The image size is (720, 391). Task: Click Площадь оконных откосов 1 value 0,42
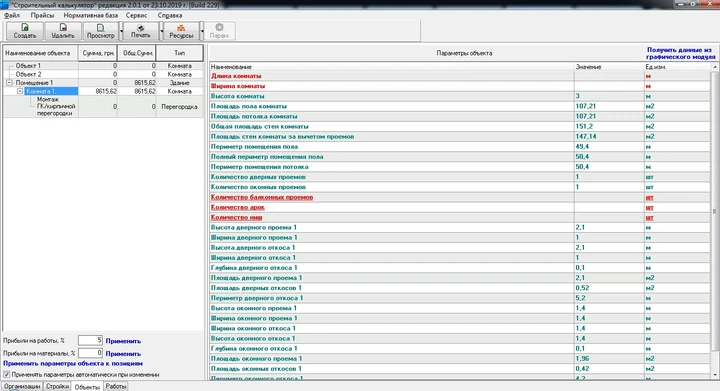click(609, 369)
